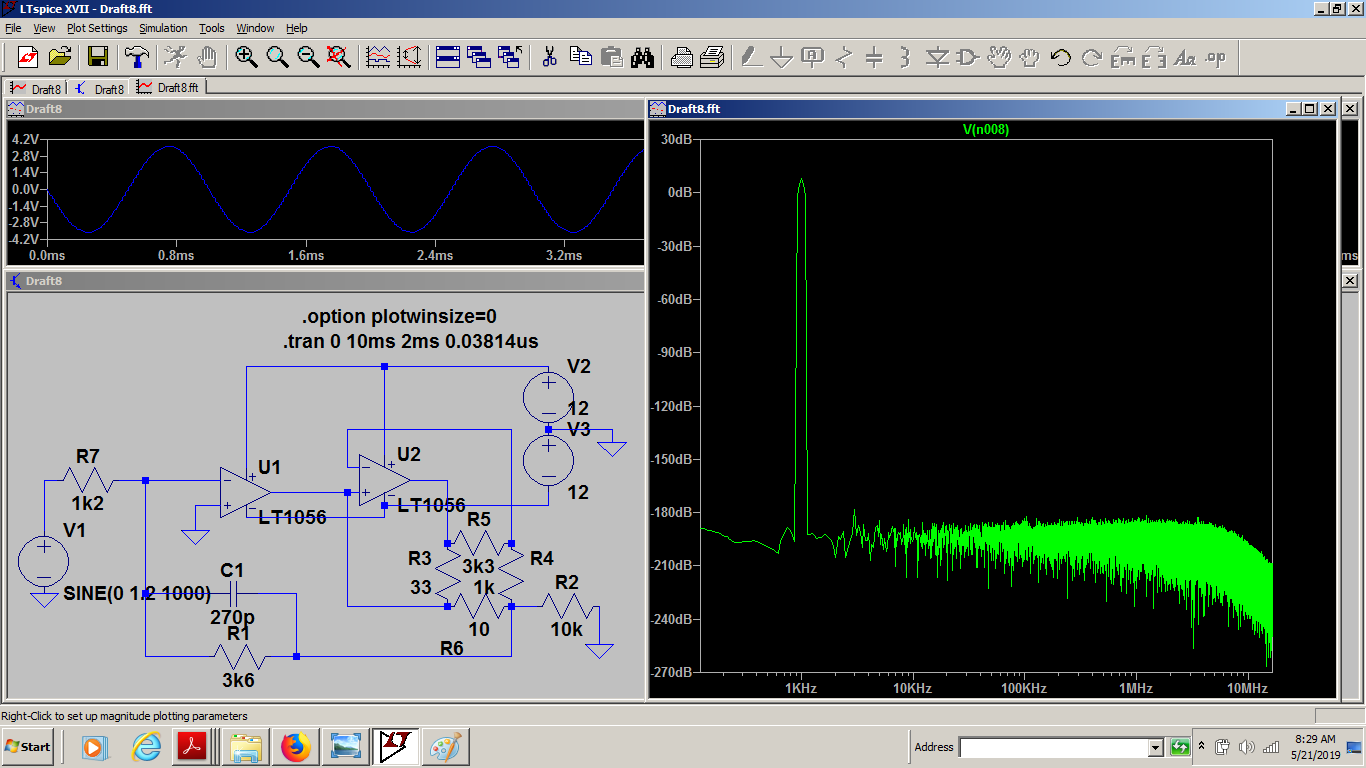Open Adobe Reader from the taskbar
Screen dimensions: 1366x768
[x=191, y=746]
